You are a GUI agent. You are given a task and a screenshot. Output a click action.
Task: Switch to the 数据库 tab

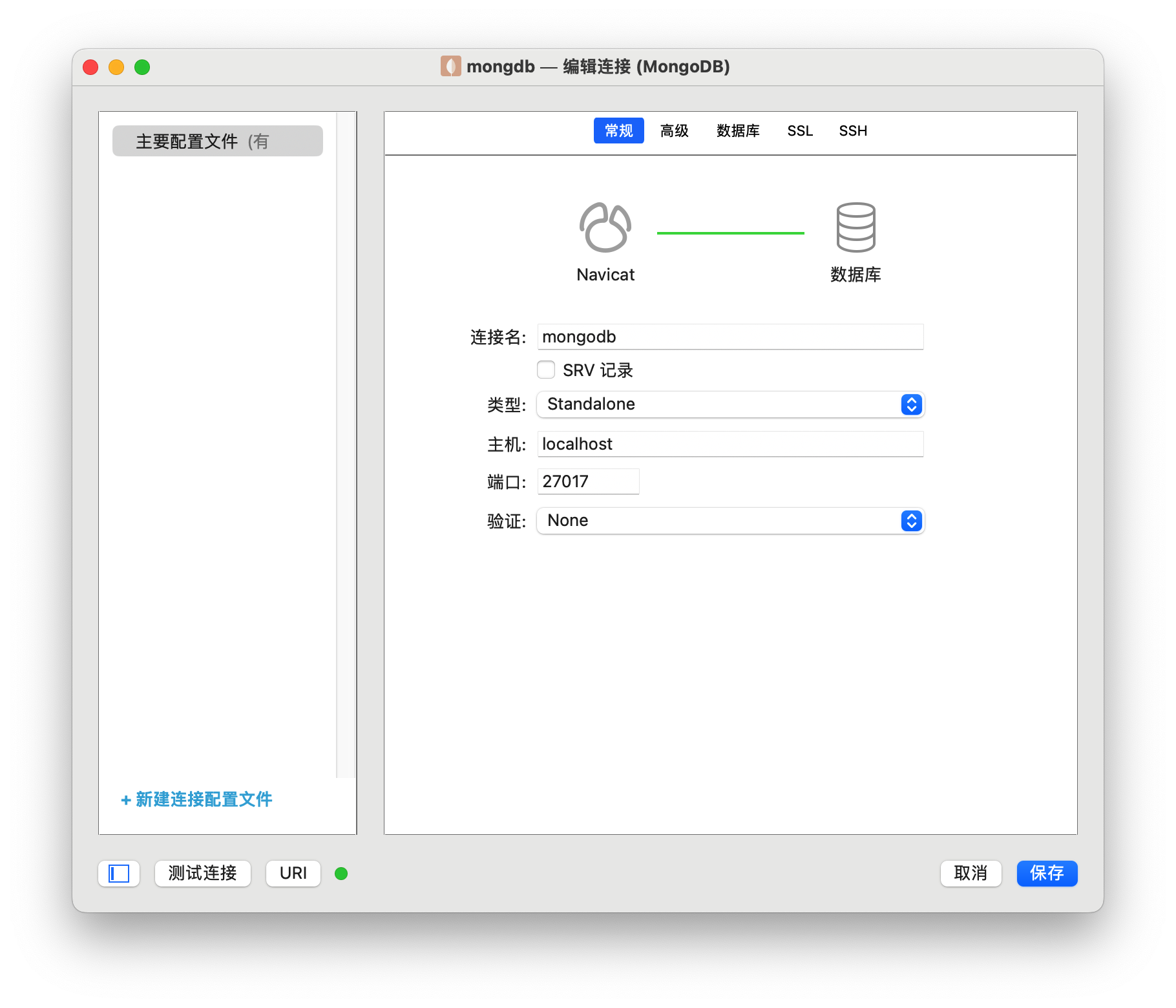click(738, 131)
